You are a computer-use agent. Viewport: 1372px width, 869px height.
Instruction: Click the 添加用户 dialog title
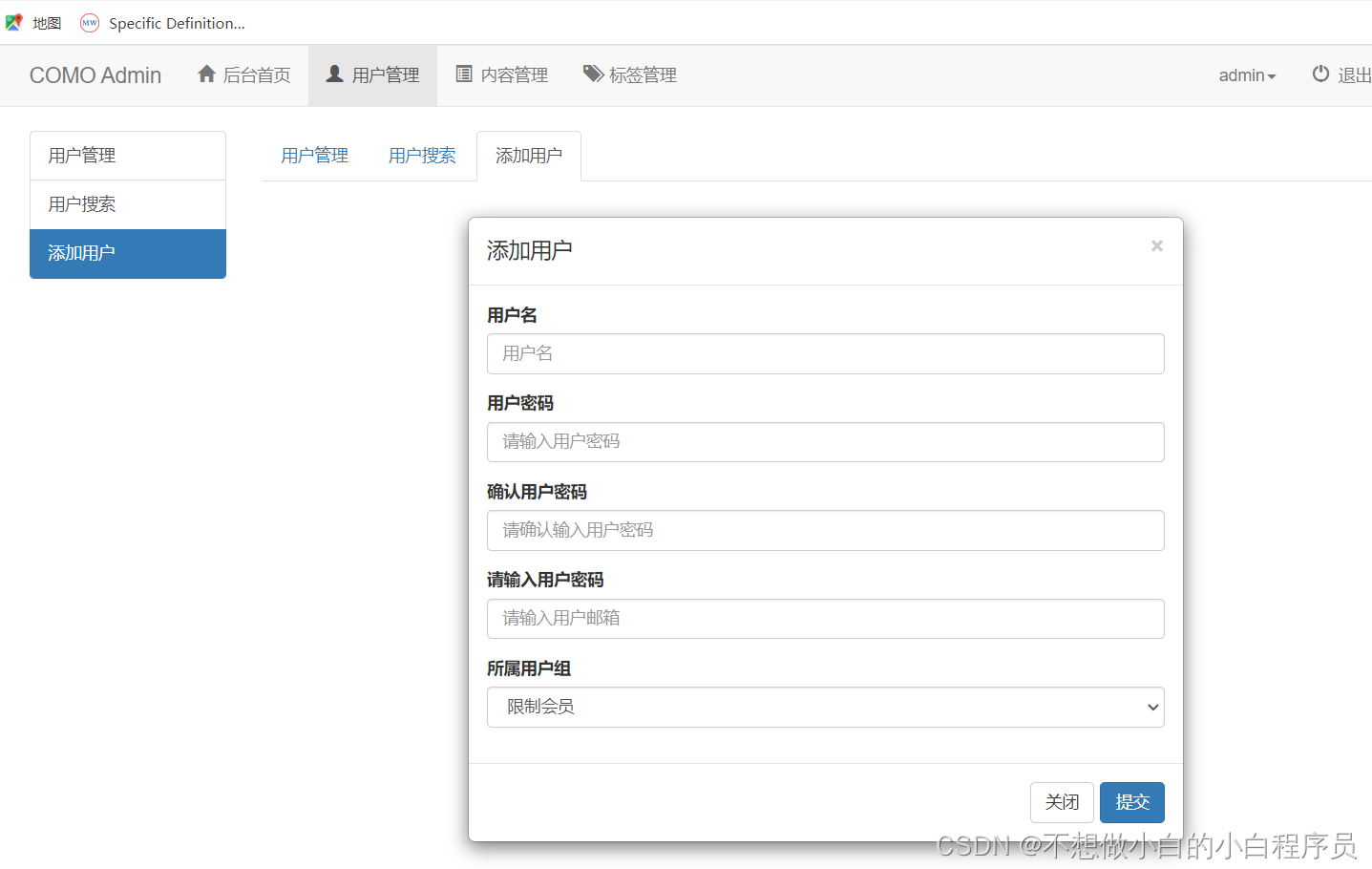[x=530, y=250]
